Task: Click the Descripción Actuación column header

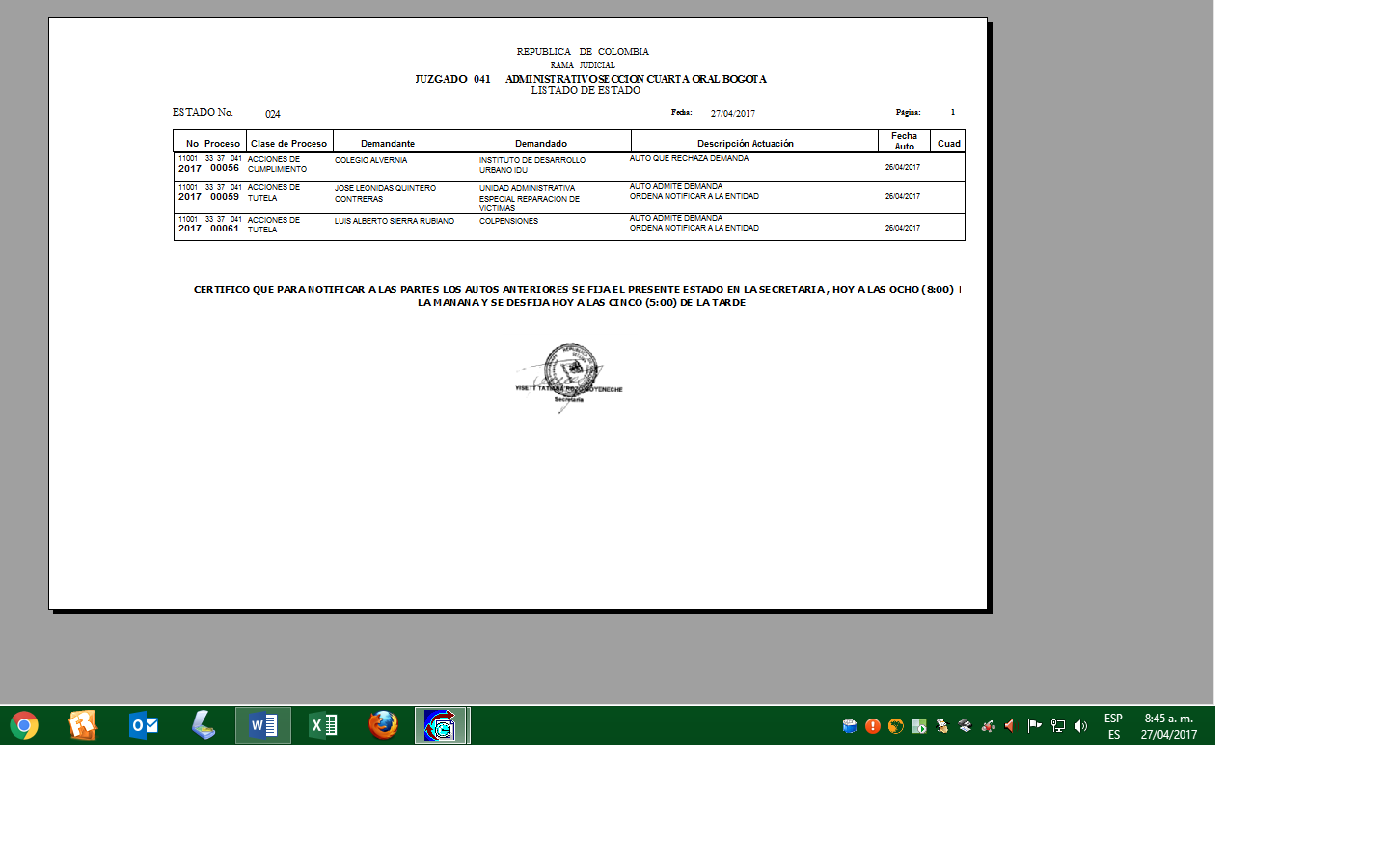Action: (x=745, y=143)
